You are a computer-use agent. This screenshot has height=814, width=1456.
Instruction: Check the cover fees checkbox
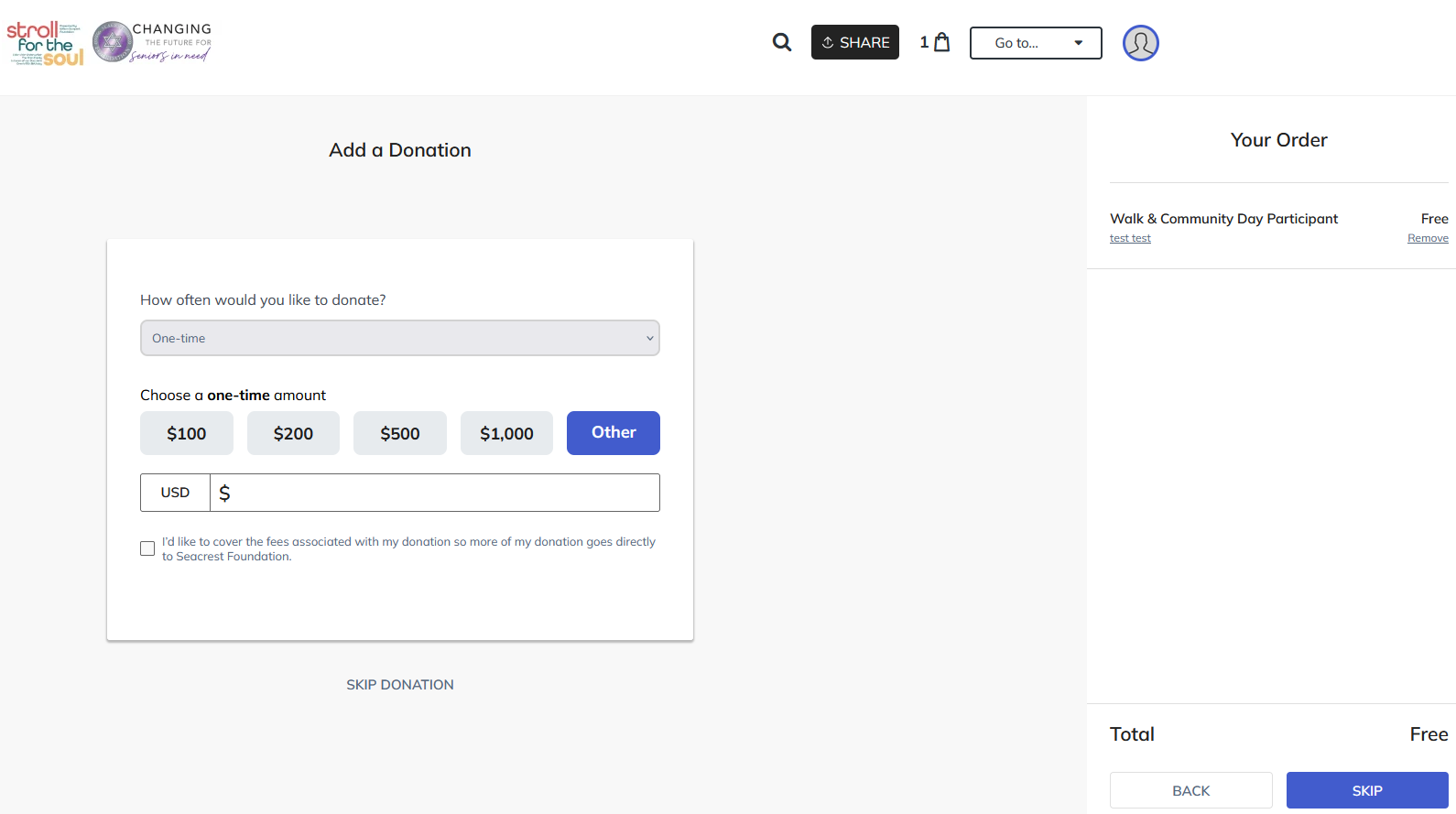[147, 548]
